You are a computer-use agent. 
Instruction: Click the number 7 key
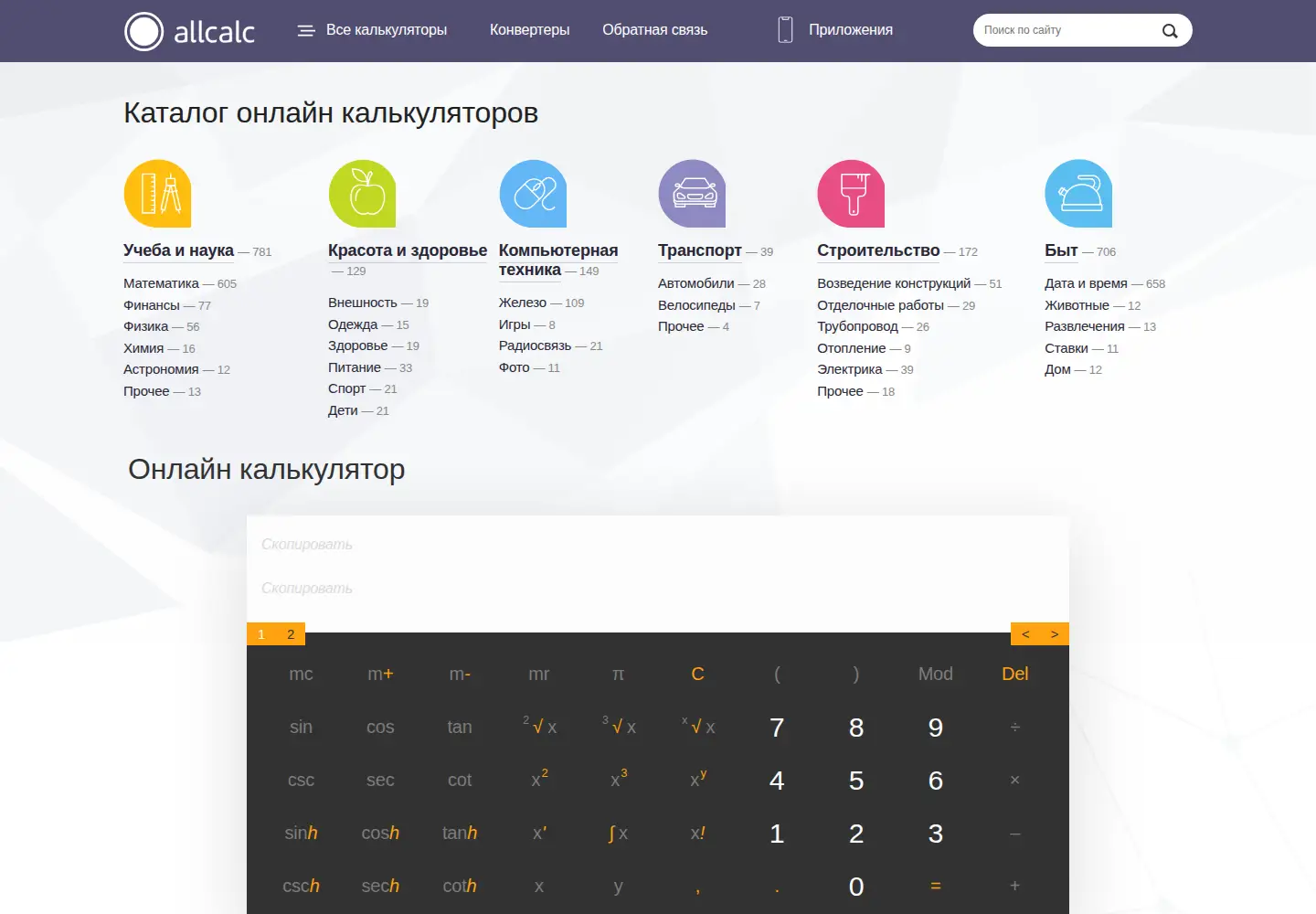click(x=777, y=727)
